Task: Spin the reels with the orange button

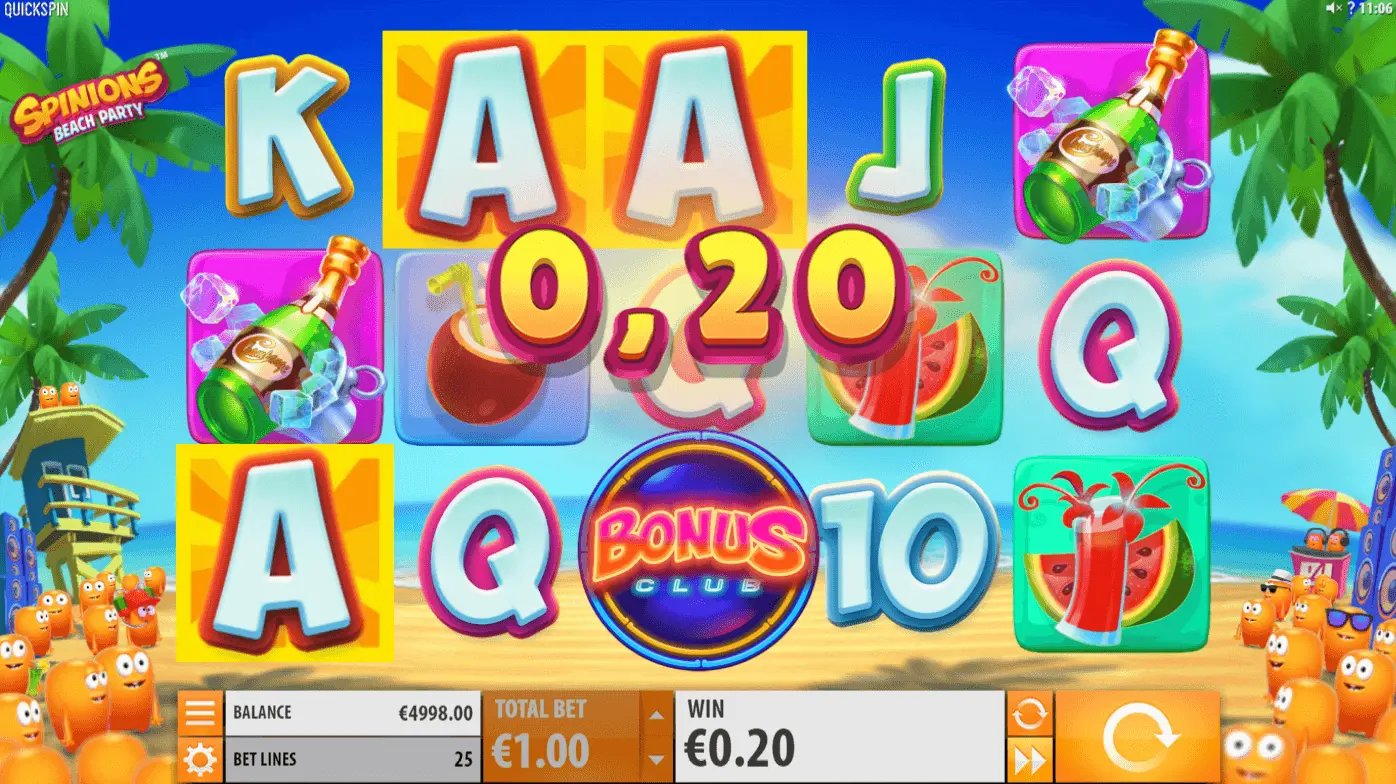Action: [x=1138, y=737]
